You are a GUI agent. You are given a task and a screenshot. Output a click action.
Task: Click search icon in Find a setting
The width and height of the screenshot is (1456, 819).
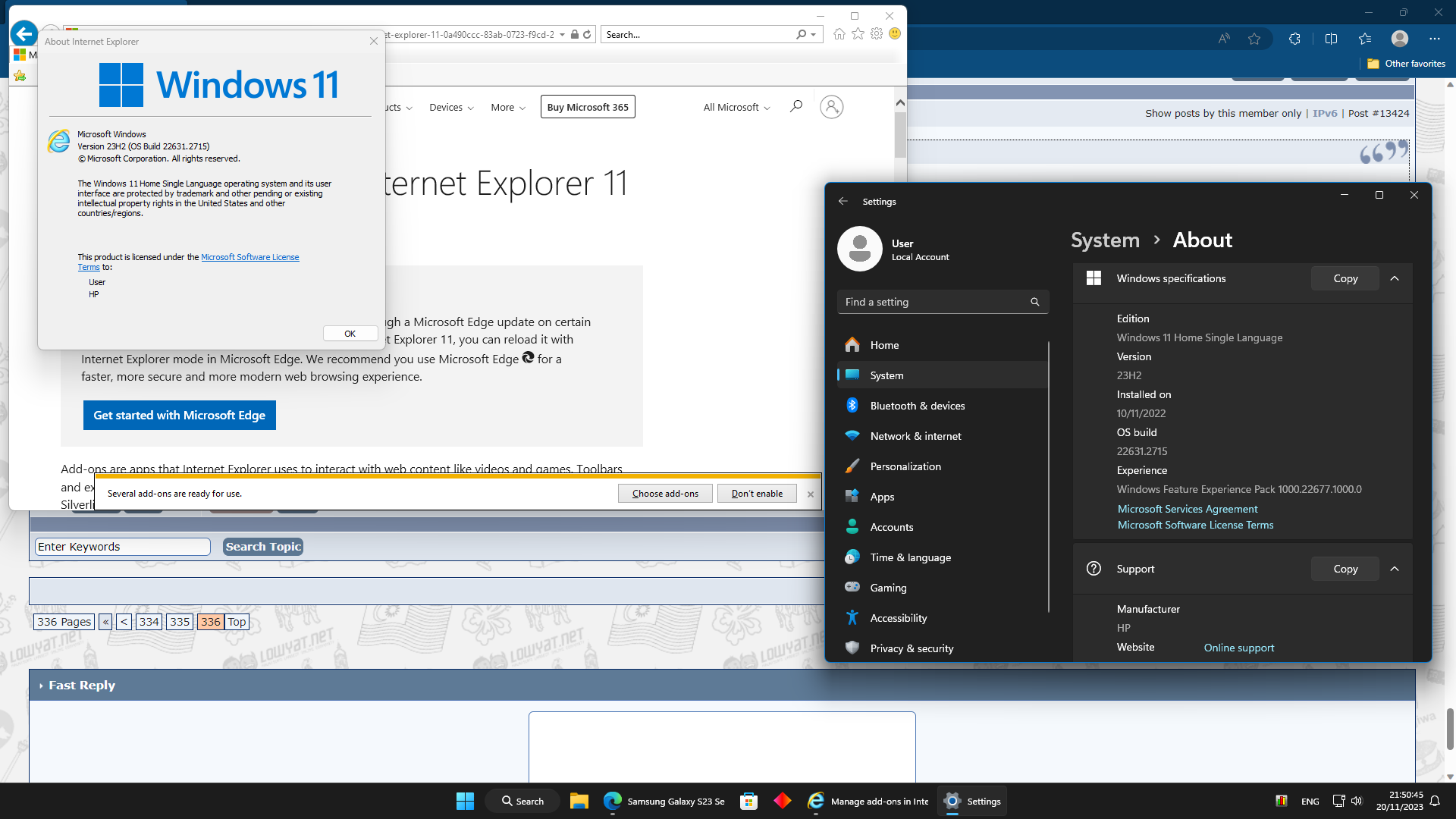(x=1034, y=302)
